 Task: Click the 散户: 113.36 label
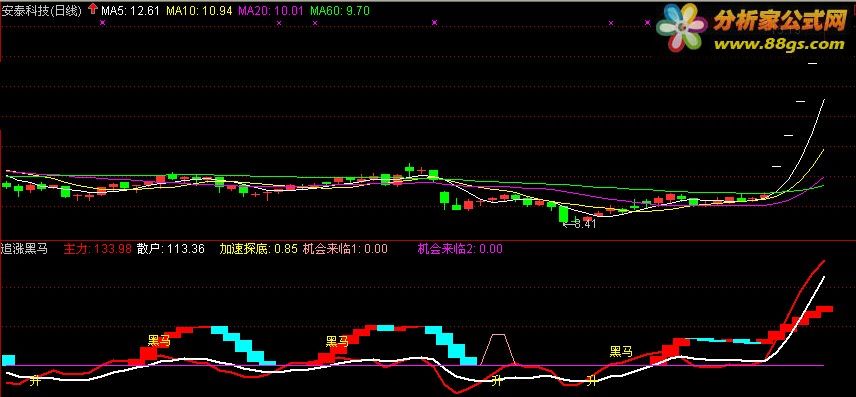click(171, 249)
